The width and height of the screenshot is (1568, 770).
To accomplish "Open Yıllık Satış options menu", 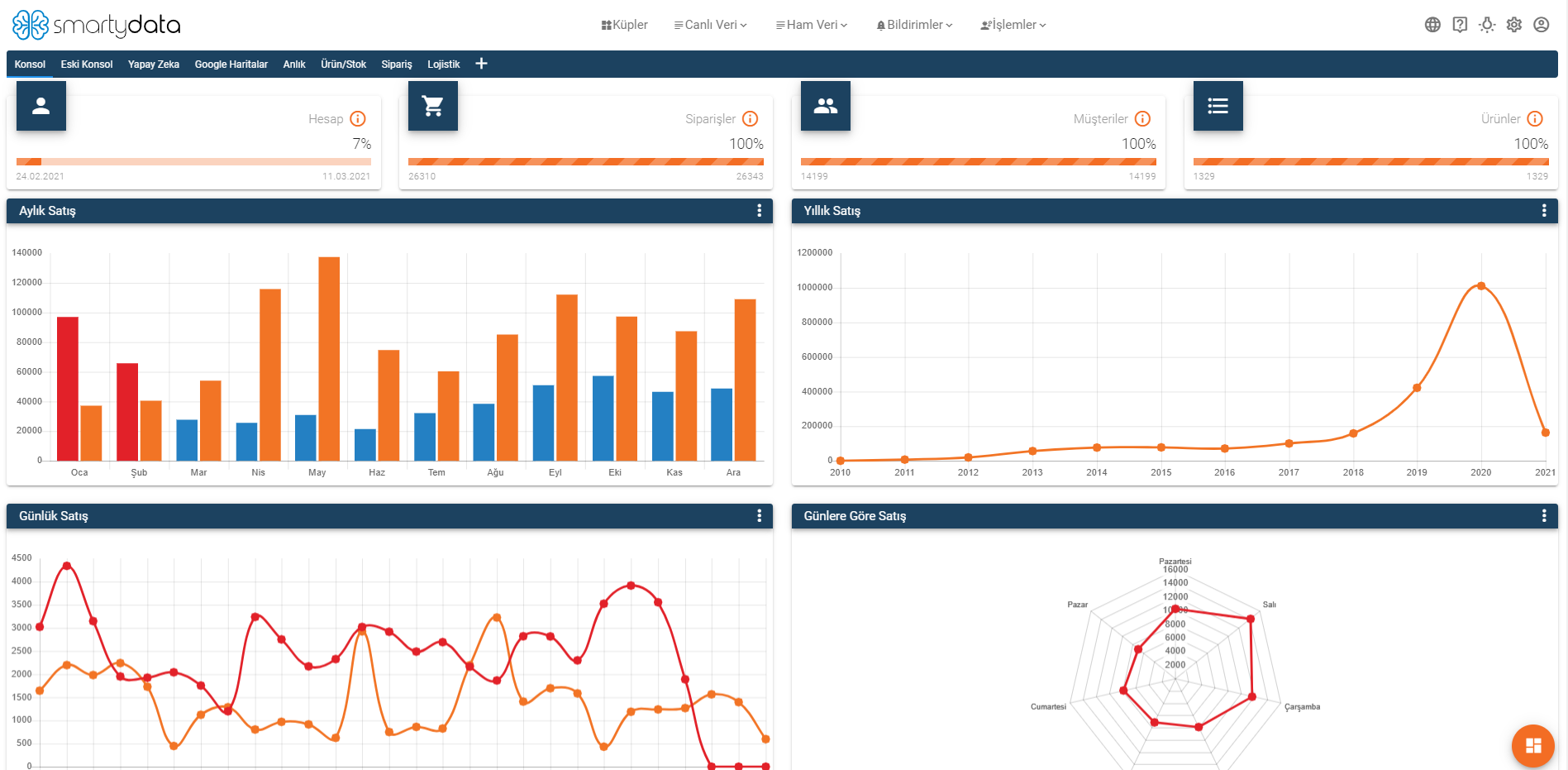I will pos(1544,211).
